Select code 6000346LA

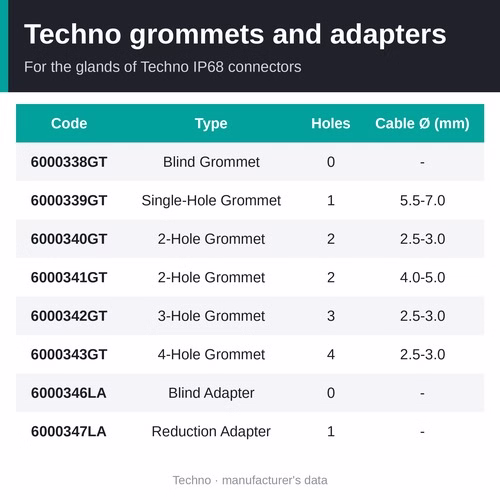click(x=69, y=393)
